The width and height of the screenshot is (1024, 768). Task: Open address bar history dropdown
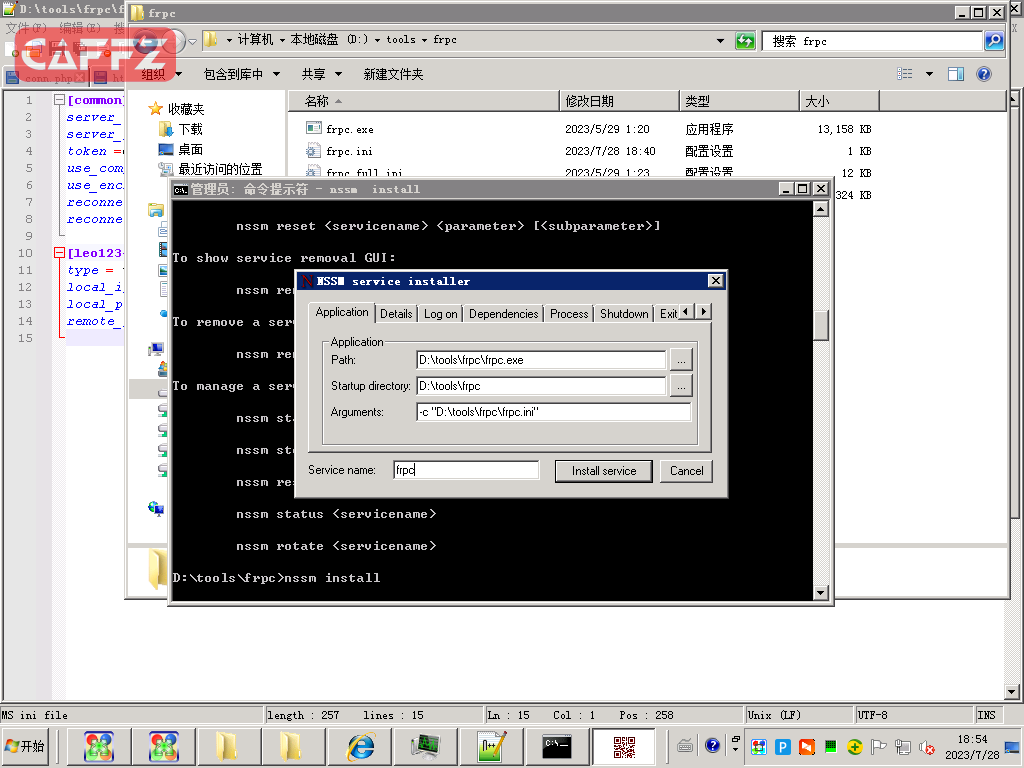(721, 41)
